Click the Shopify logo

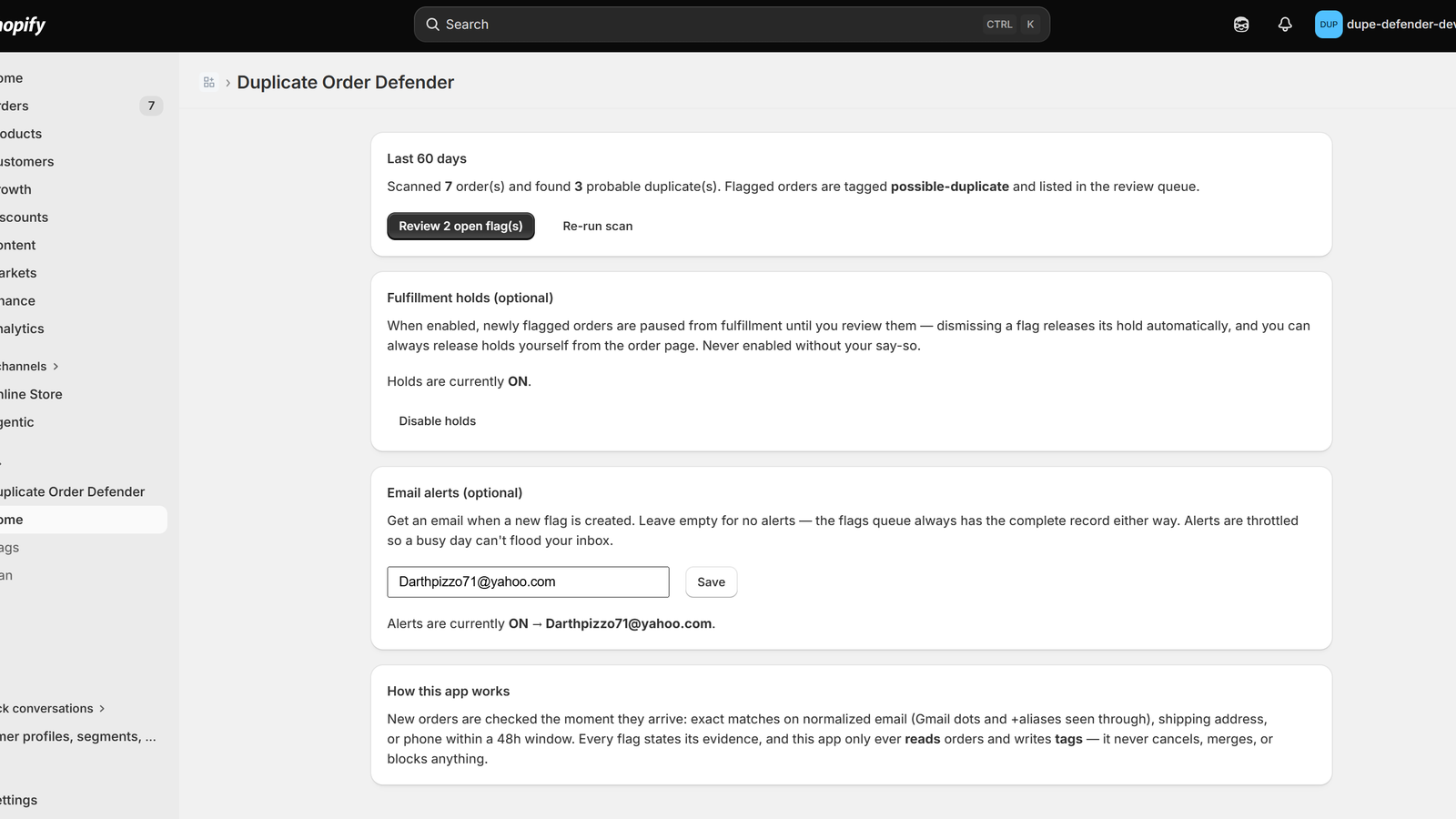[x=22, y=25]
